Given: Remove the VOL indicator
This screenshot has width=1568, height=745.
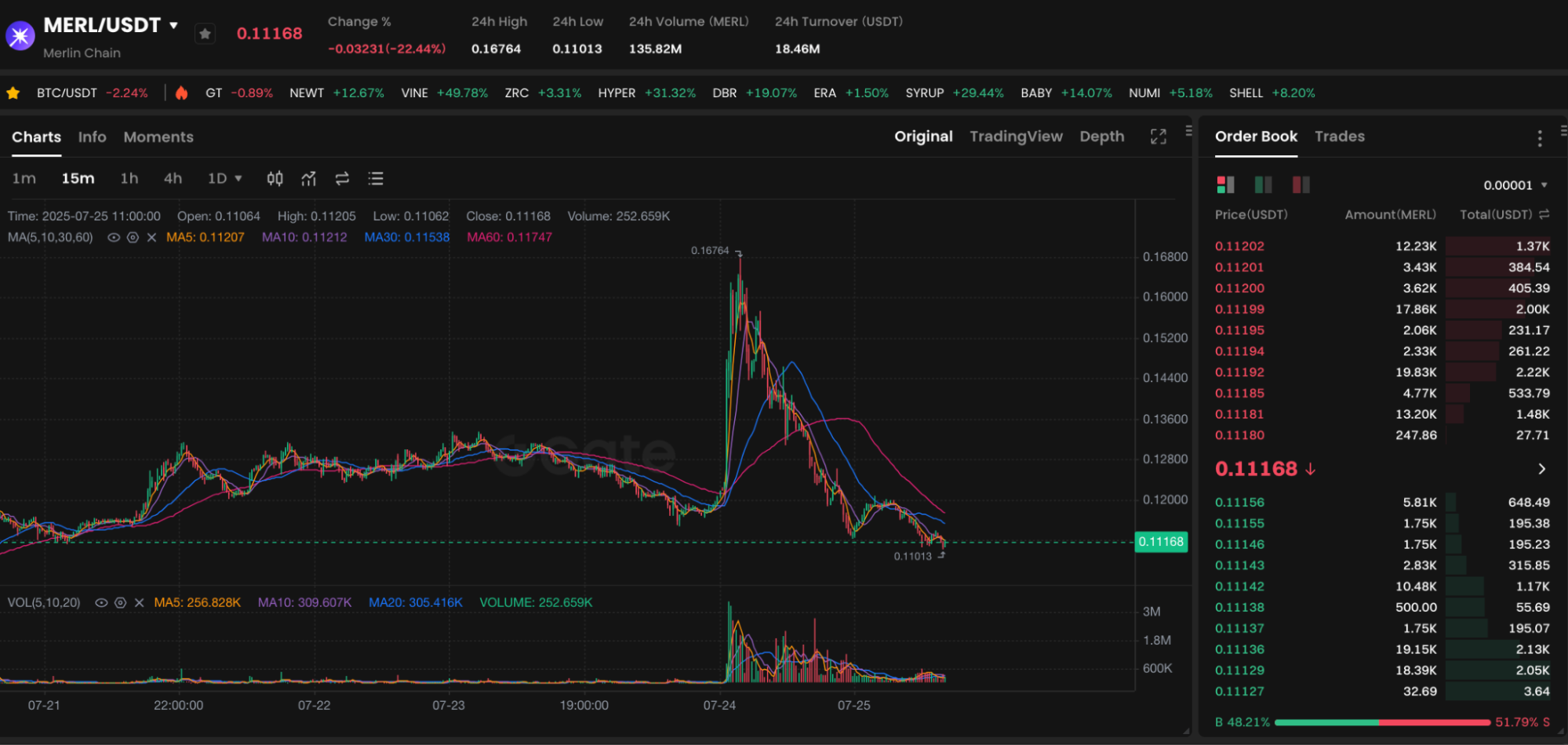Looking at the screenshot, I should (139, 603).
